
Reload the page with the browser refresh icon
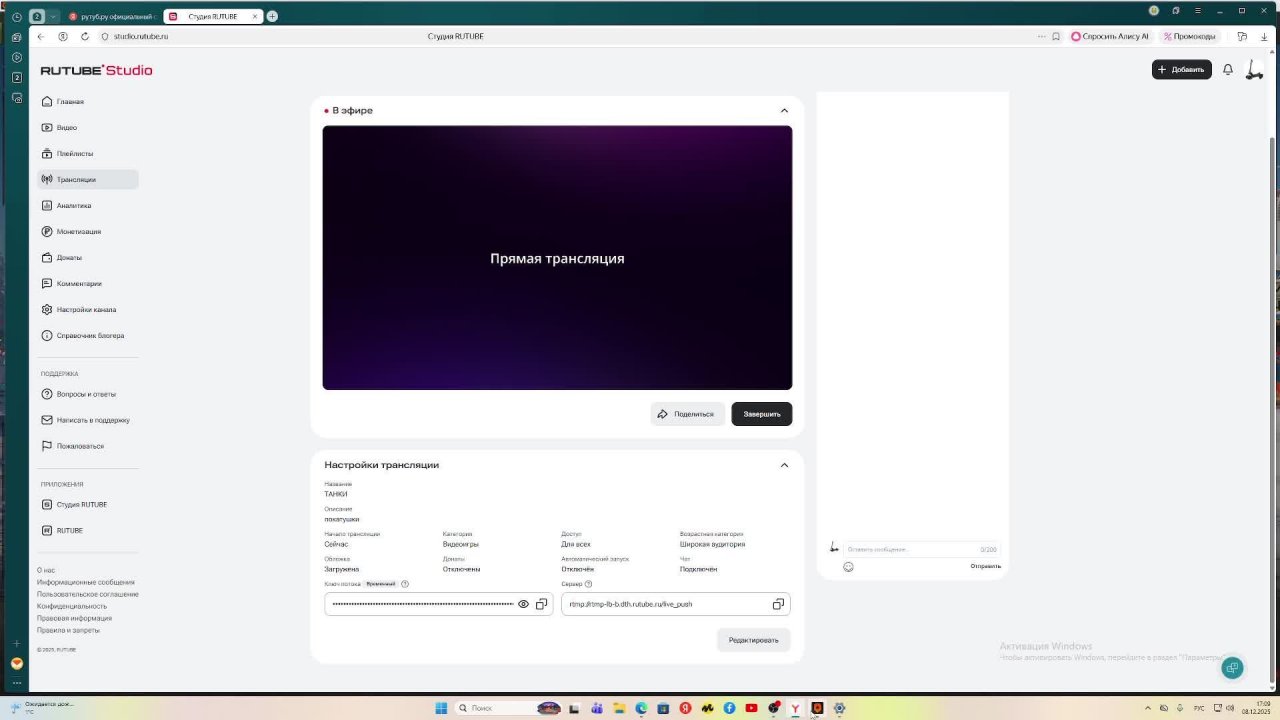click(85, 36)
